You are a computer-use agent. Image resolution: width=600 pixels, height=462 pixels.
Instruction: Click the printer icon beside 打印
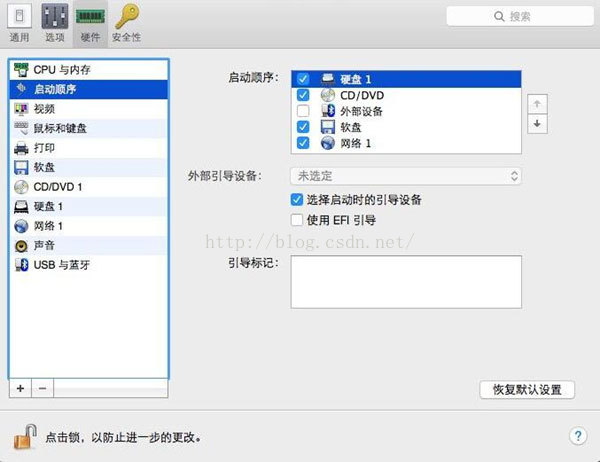coord(21,148)
